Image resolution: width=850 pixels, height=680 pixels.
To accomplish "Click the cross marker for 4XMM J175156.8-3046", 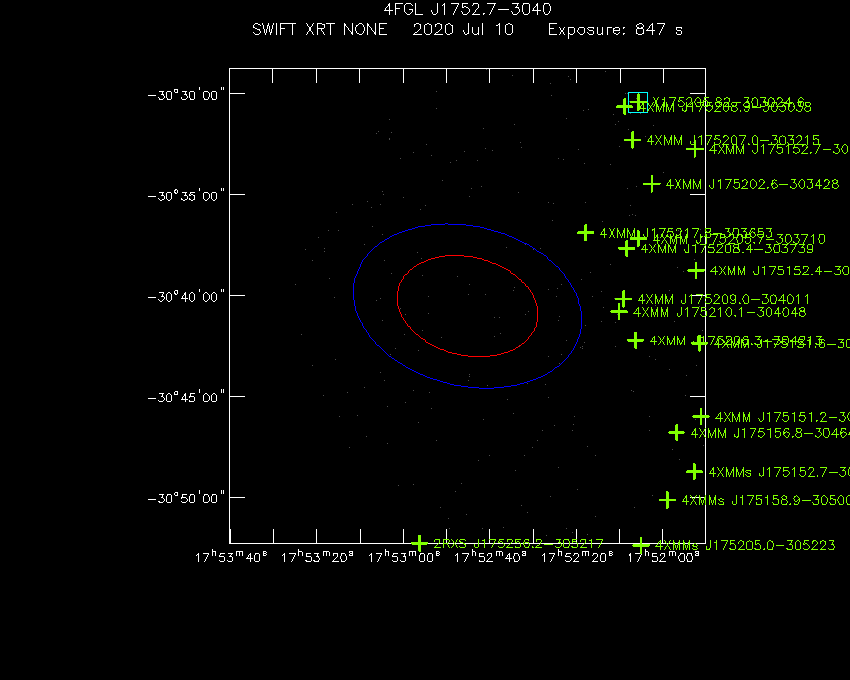I will click(x=677, y=433).
